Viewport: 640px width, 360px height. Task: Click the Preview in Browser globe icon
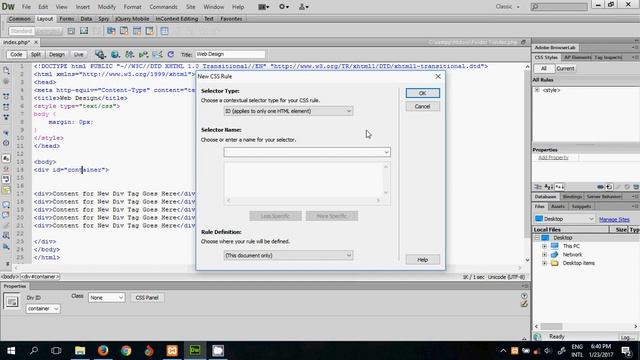[x=116, y=54]
